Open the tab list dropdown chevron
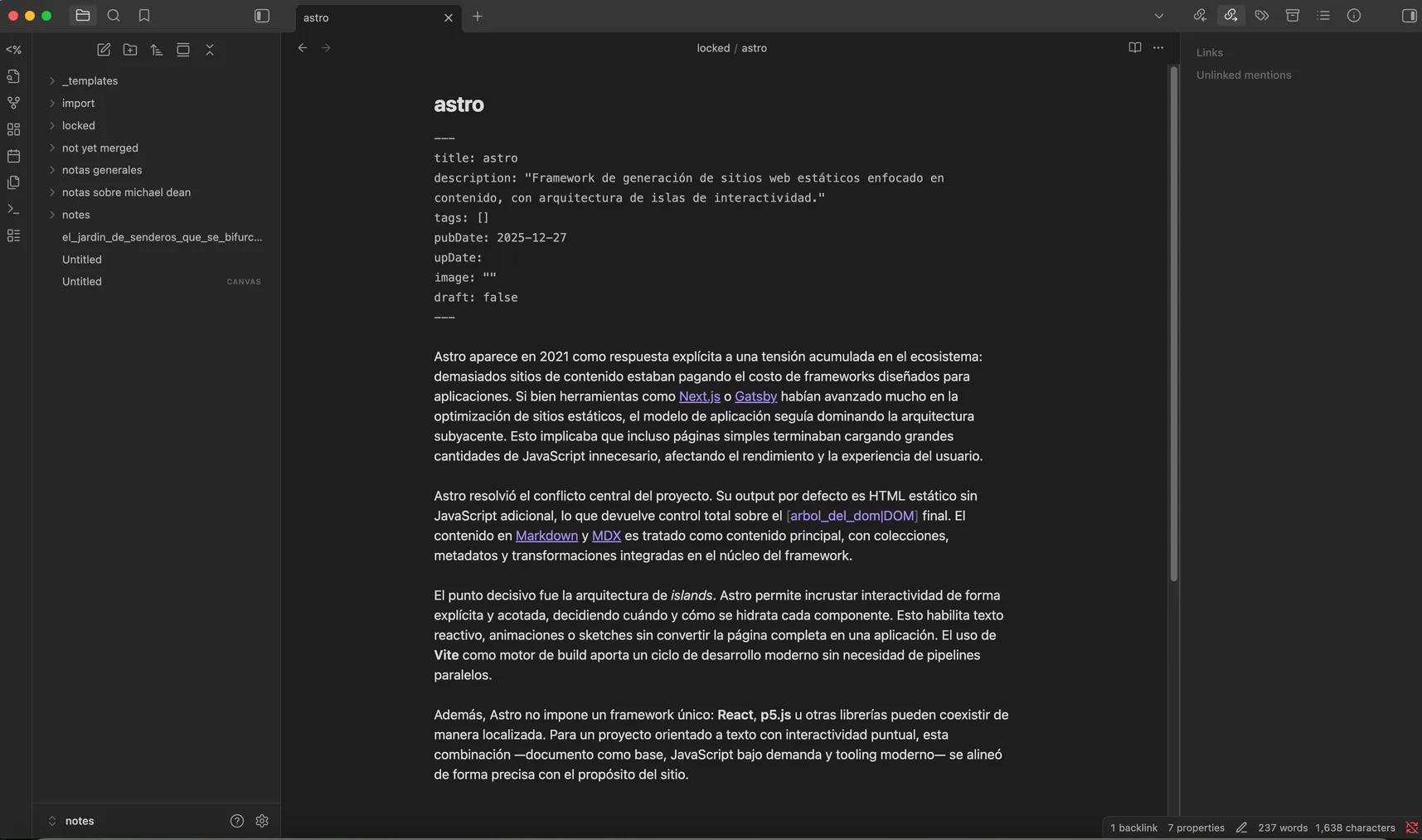Viewport: 1422px width, 840px height. [1158, 16]
